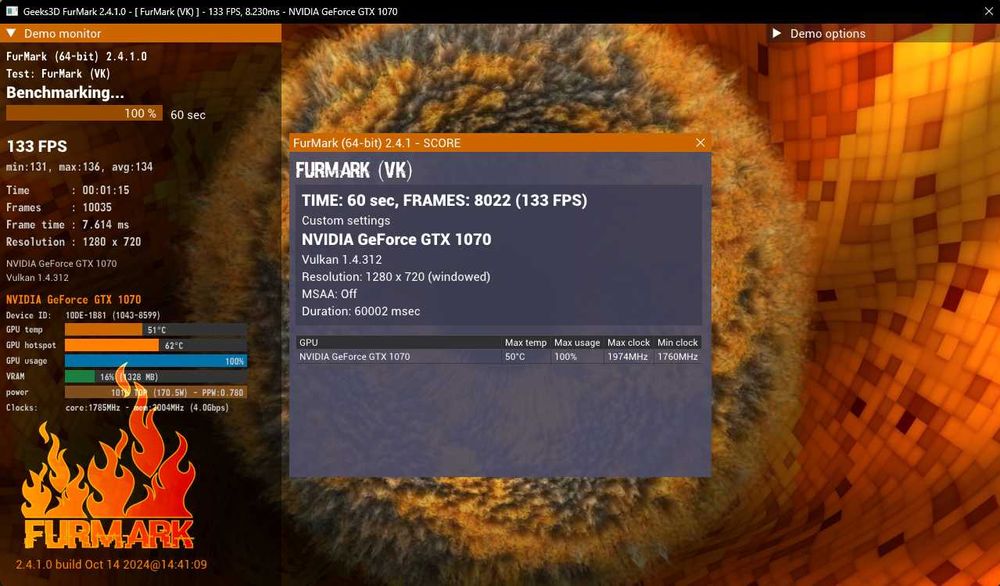Select the 'Demo monitor' header label
This screenshot has height=586, width=1000.
coord(62,34)
